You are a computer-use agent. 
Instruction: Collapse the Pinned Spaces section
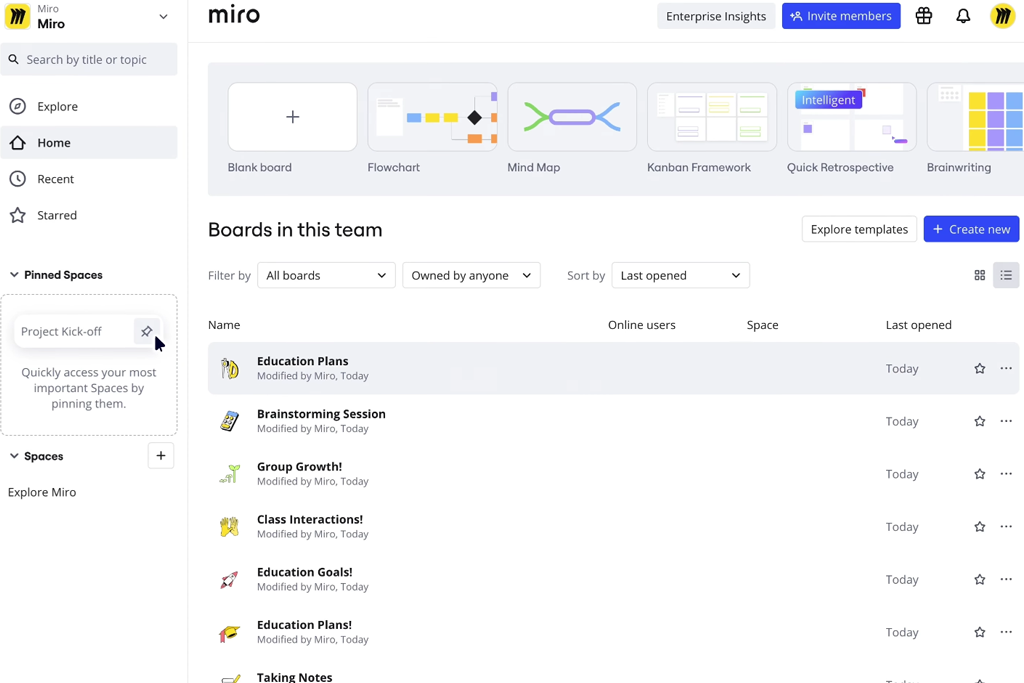tap(14, 275)
